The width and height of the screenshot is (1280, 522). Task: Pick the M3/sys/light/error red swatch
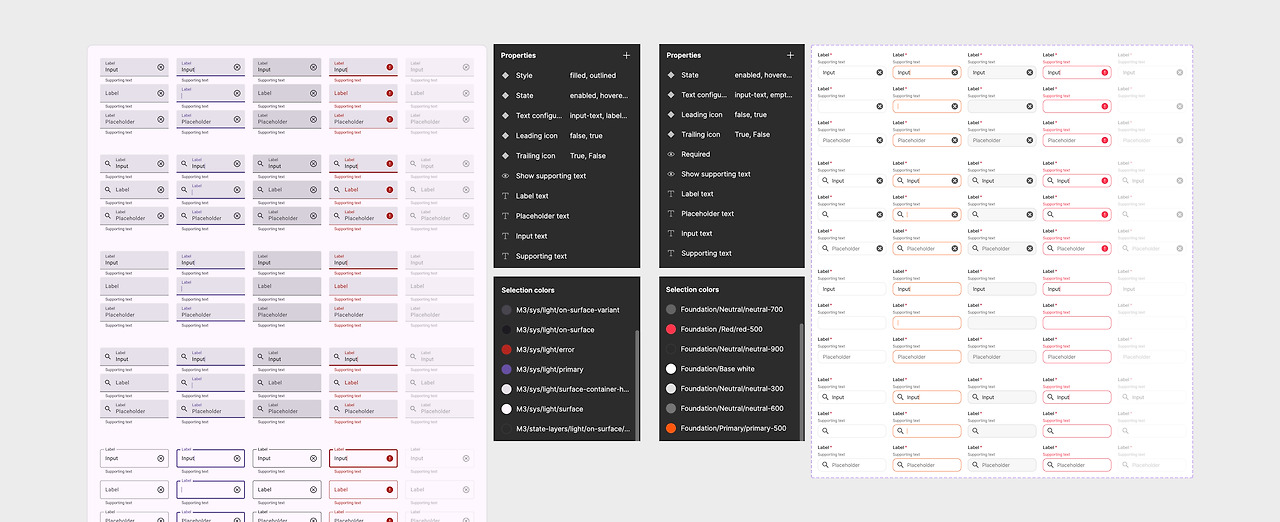click(x=506, y=350)
